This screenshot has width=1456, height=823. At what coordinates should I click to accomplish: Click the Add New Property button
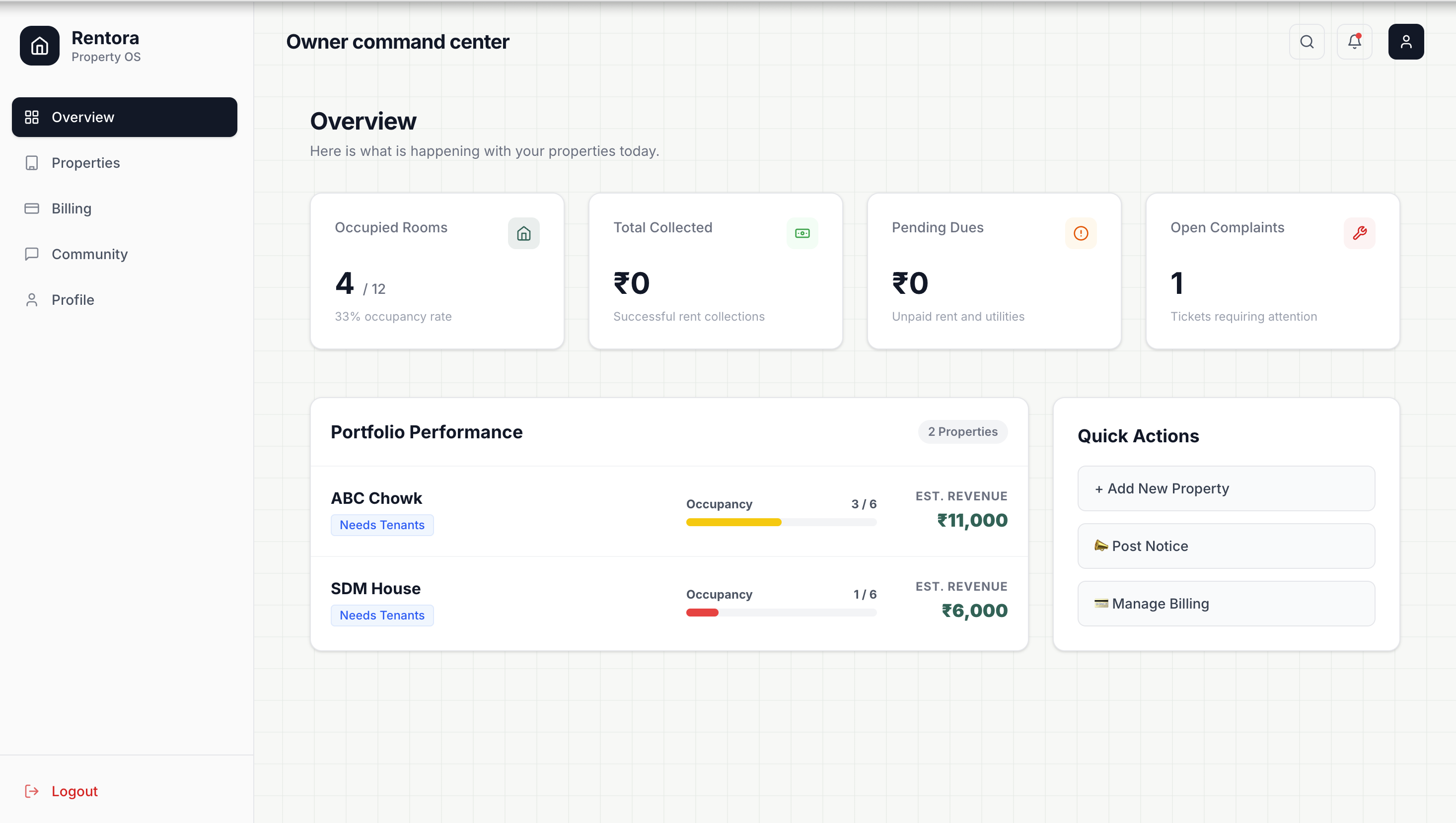tap(1226, 488)
